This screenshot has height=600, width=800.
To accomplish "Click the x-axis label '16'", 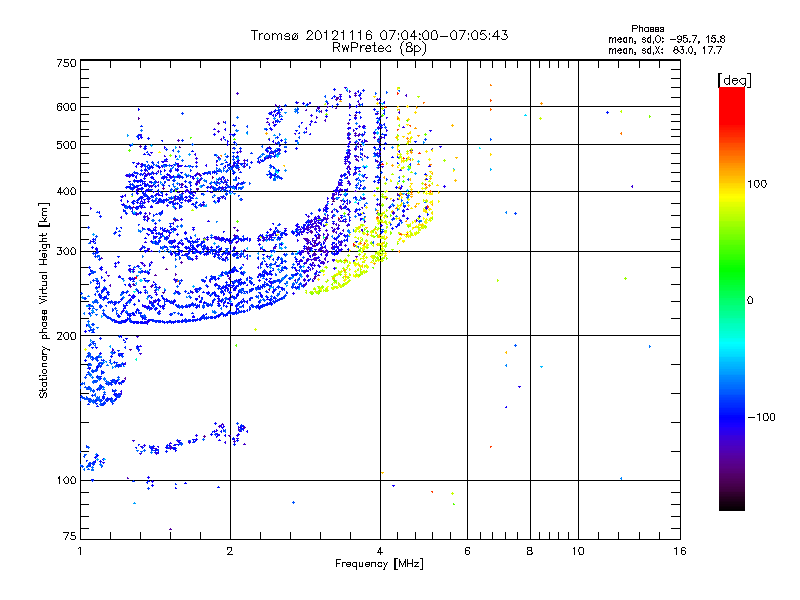I will pyautogui.click(x=680, y=551).
